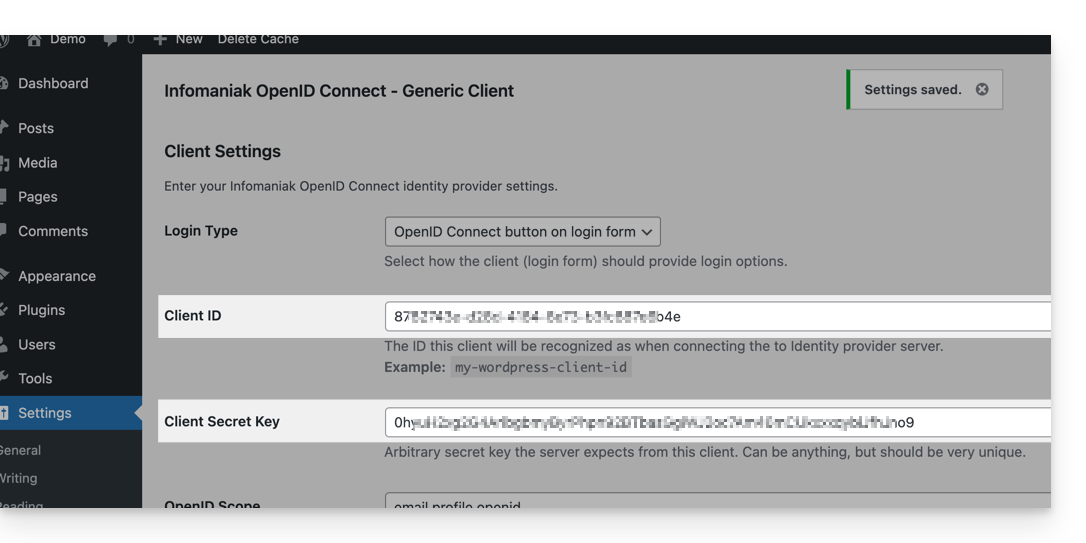Screen dimensions: 1086x543
Task: Click into the Client Secret Key field
Action: (718, 422)
